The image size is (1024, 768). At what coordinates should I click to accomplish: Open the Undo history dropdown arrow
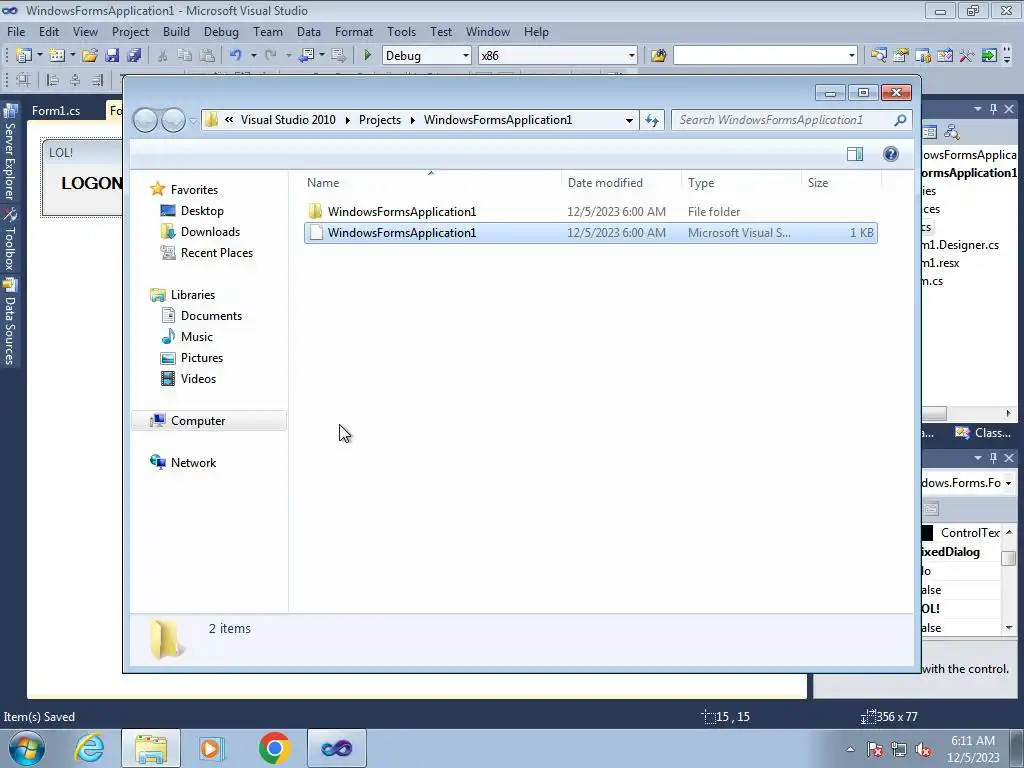point(253,56)
